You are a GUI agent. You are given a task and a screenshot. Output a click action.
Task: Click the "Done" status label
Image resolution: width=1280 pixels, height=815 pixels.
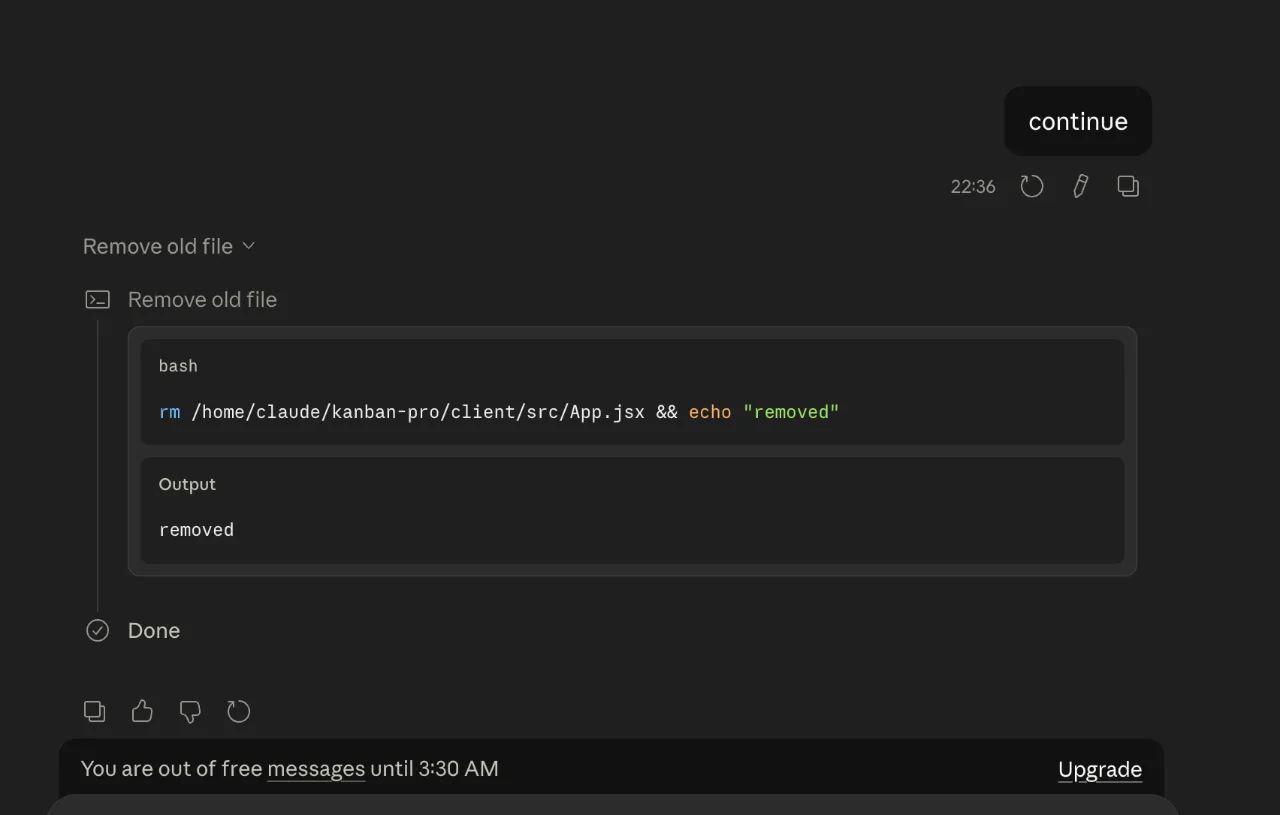click(x=154, y=630)
